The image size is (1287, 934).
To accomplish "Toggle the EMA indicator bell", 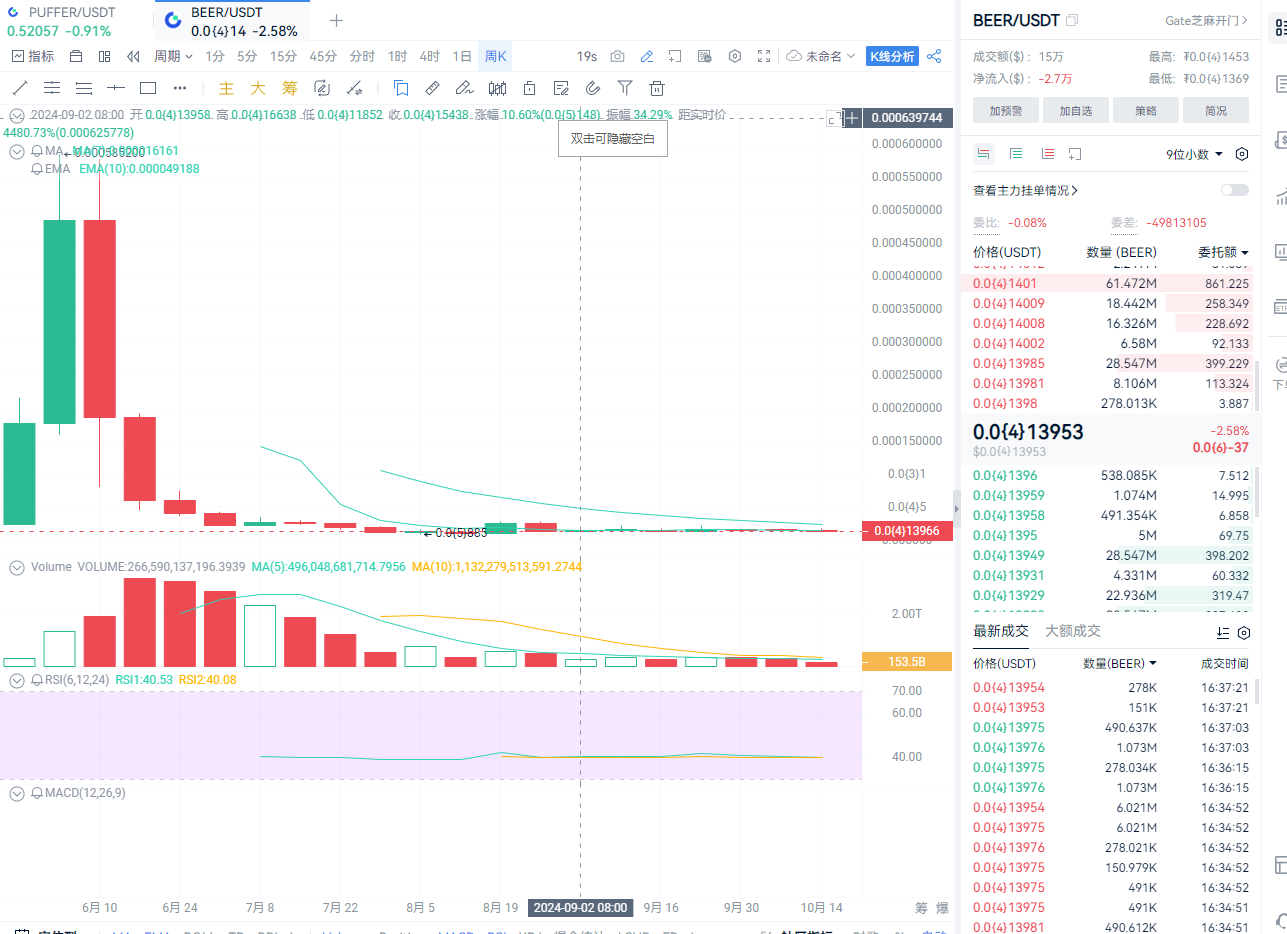I will click(x=37, y=169).
